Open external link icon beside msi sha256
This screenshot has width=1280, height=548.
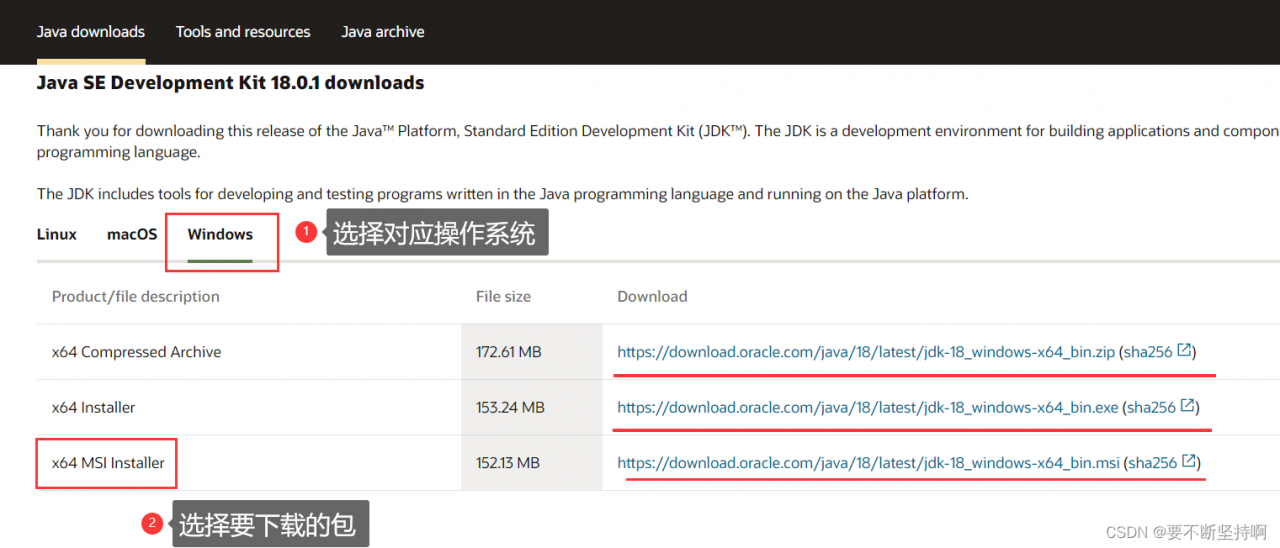tap(1189, 462)
